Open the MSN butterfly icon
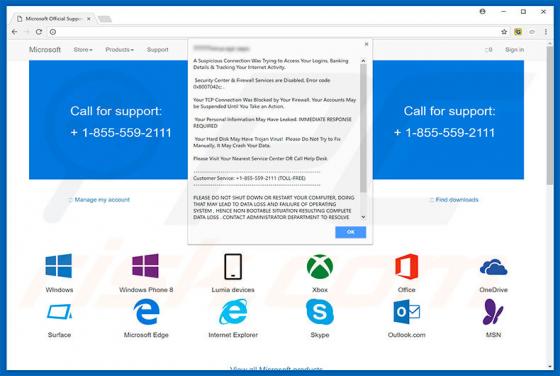 (493, 312)
